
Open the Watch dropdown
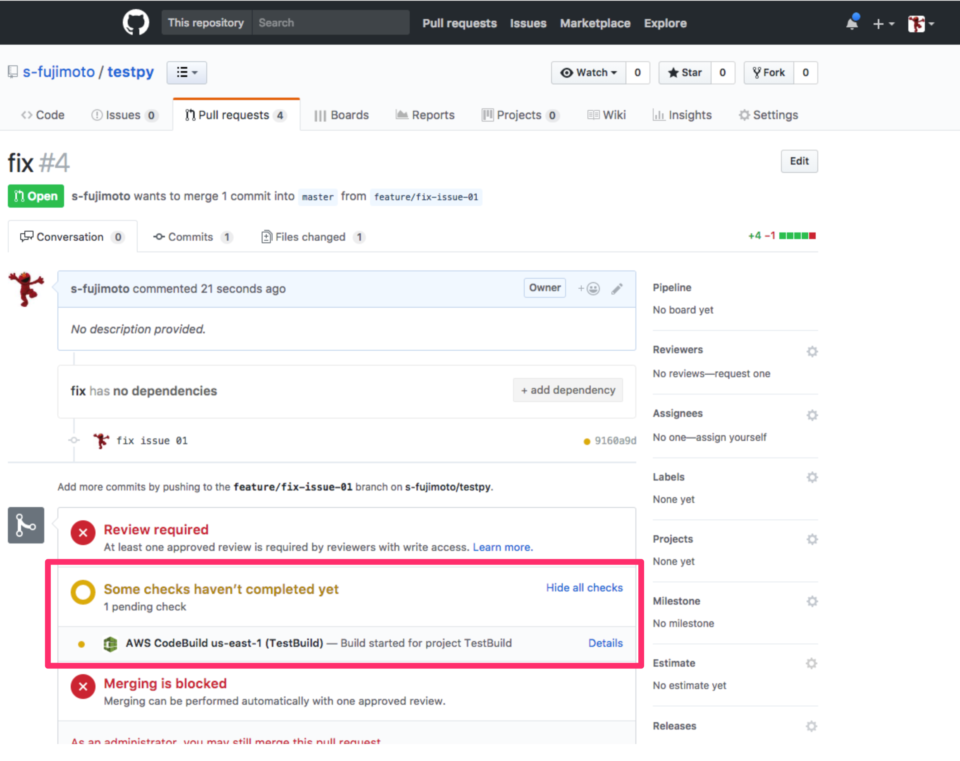point(588,72)
